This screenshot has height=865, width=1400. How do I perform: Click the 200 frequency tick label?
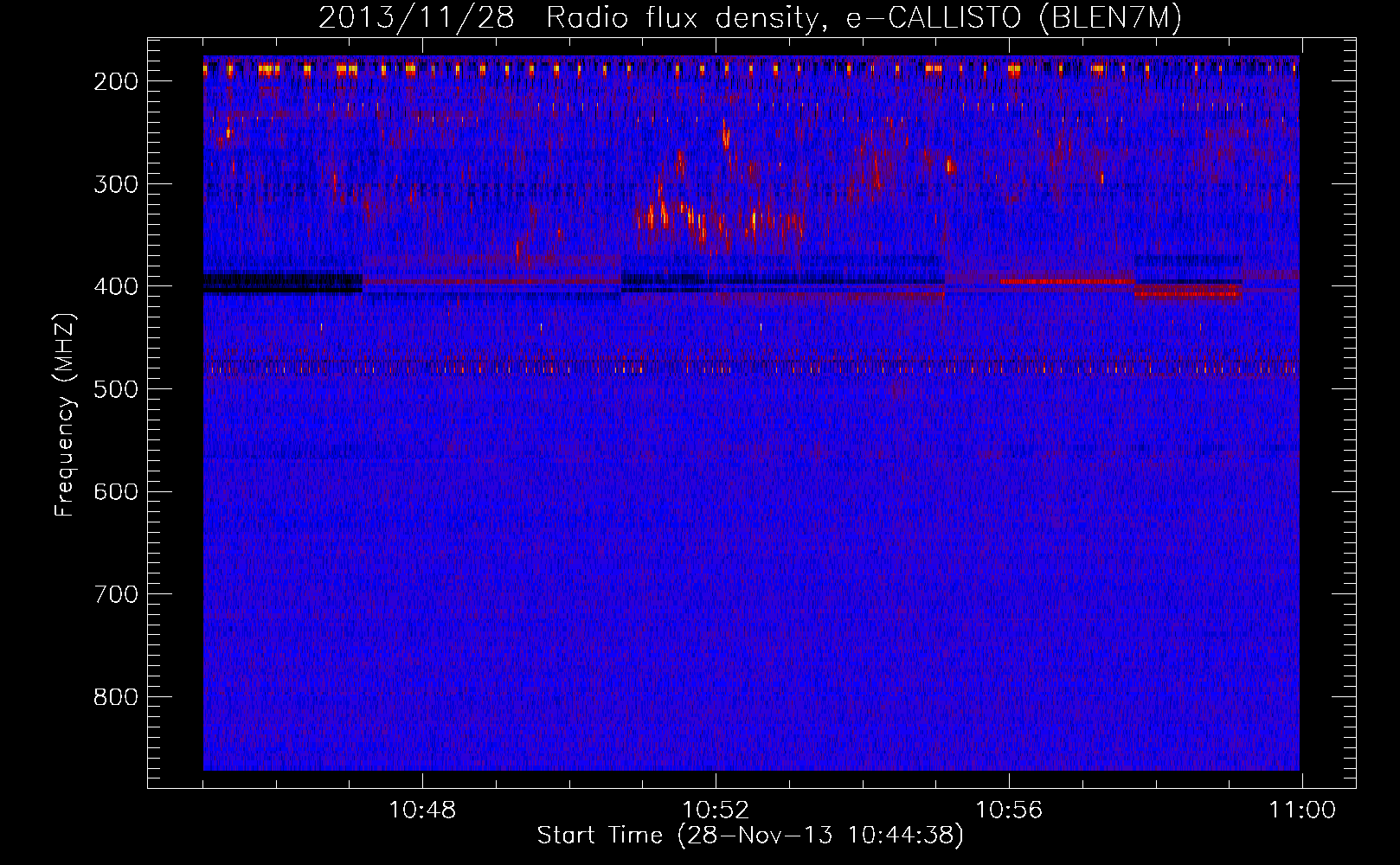[116, 81]
